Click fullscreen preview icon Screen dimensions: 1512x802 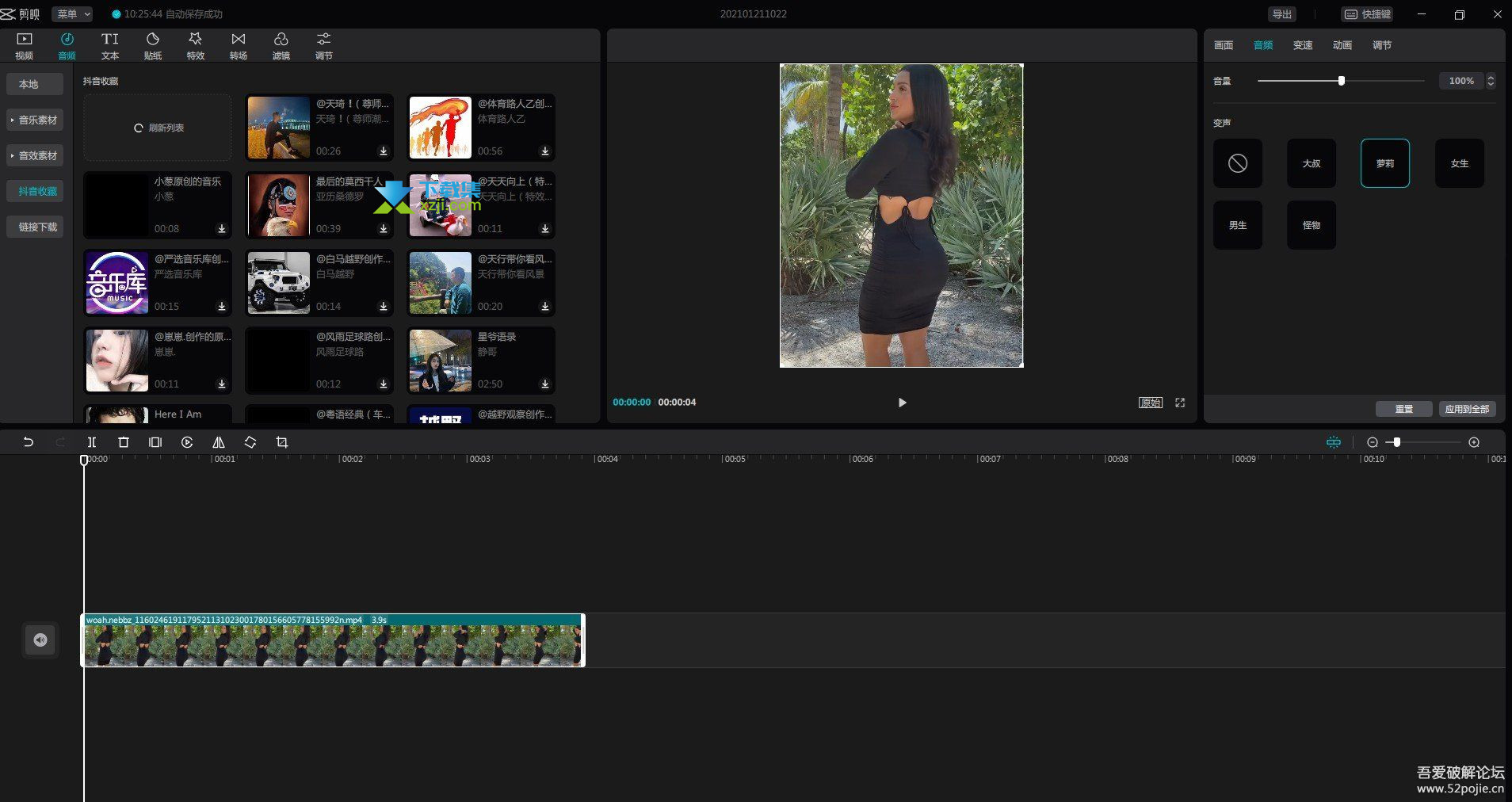[x=1180, y=403]
